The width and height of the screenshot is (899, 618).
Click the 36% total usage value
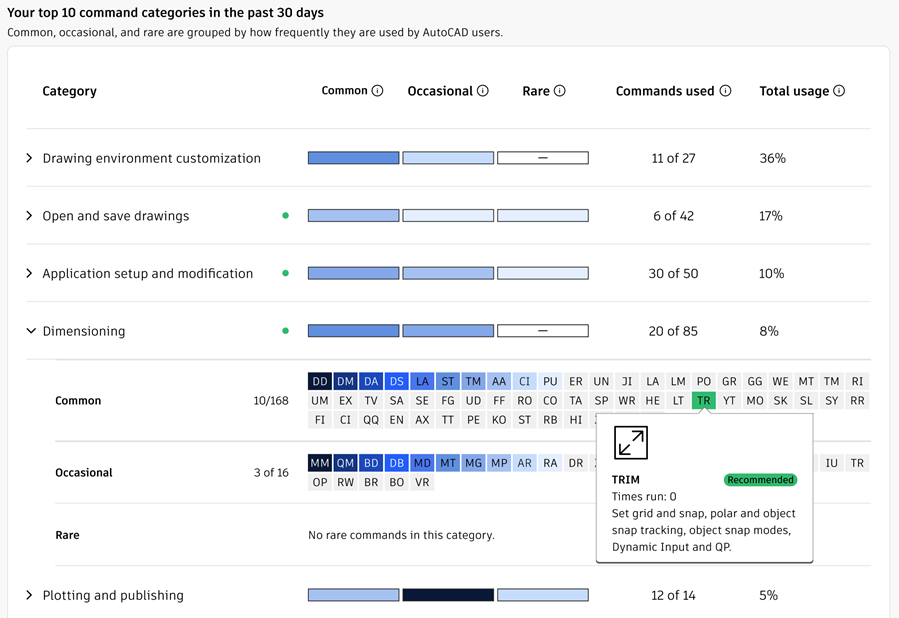click(x=772, y=158)
